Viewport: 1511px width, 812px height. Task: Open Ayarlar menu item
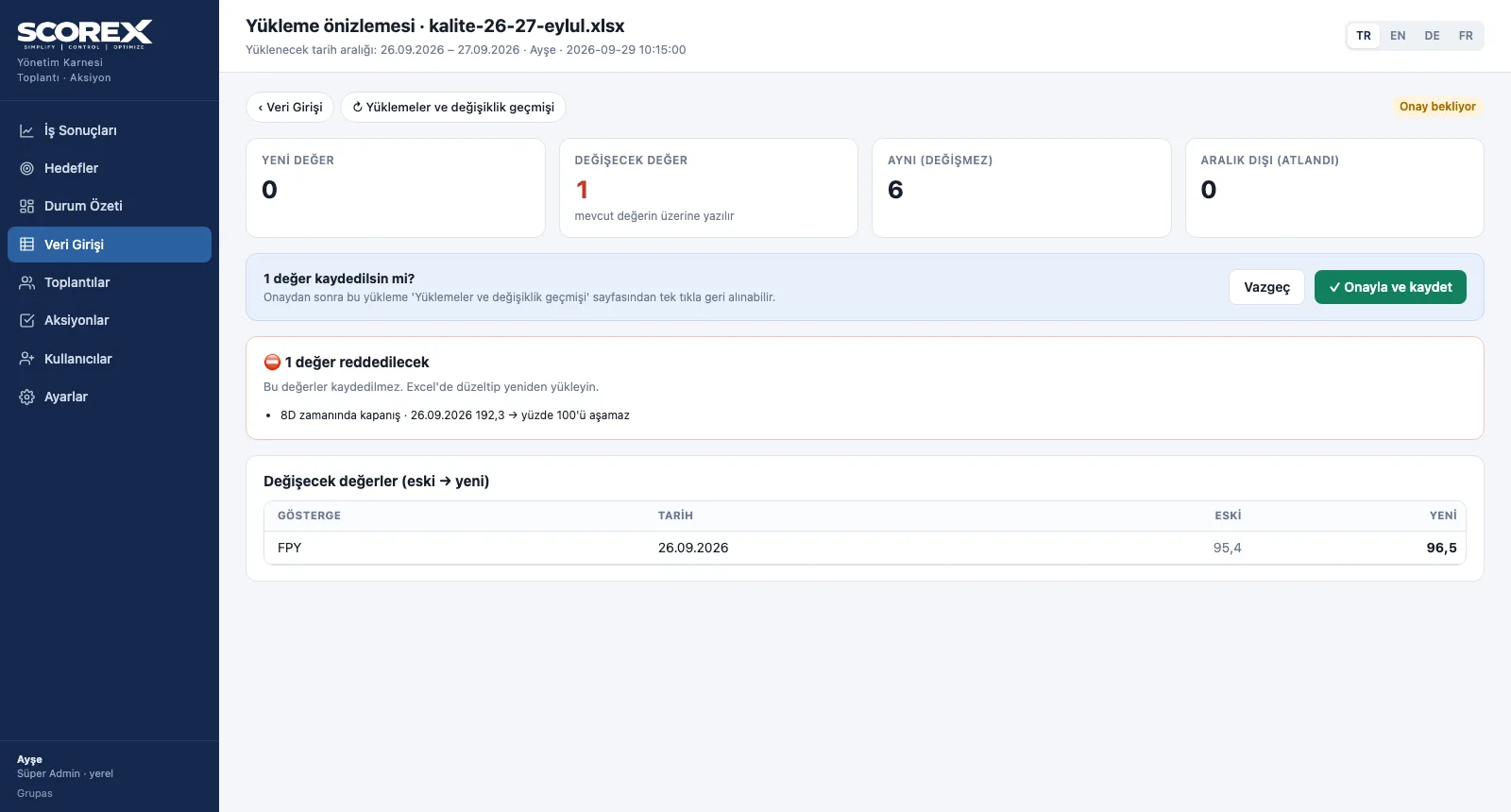[110, 397]
